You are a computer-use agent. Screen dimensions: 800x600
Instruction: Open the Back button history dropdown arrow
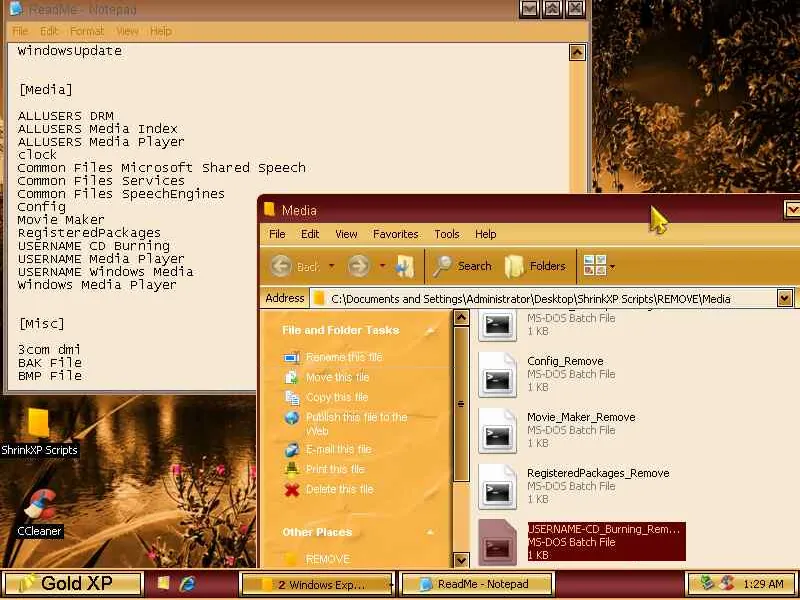pyautogui.click(x=332, y=266)
